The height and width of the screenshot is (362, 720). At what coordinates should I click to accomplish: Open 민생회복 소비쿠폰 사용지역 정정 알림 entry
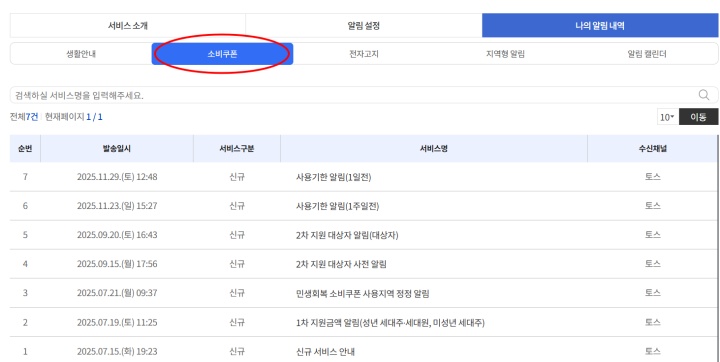[363, 294]
